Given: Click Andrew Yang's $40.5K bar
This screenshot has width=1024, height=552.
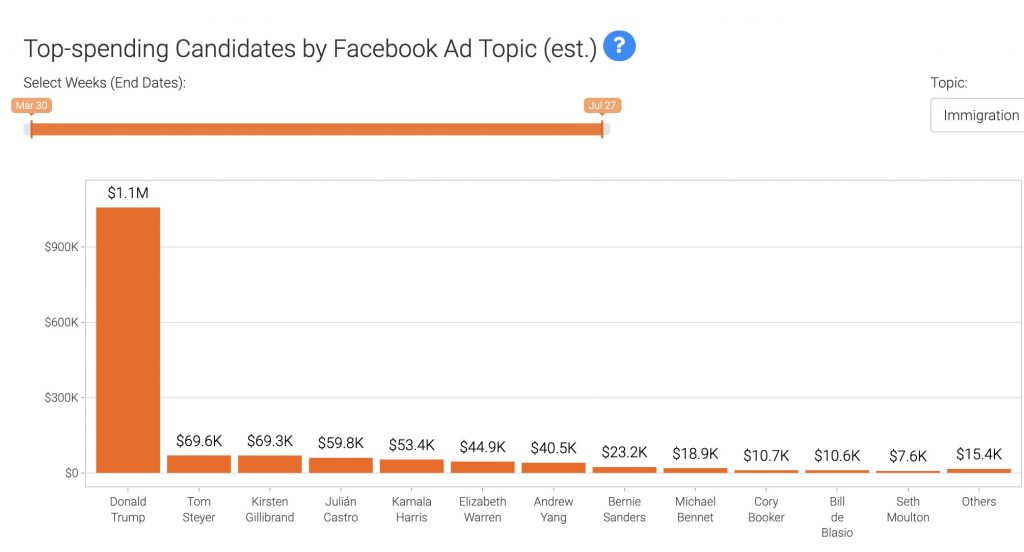Looking at the screenshot, I should coord(554,467).
